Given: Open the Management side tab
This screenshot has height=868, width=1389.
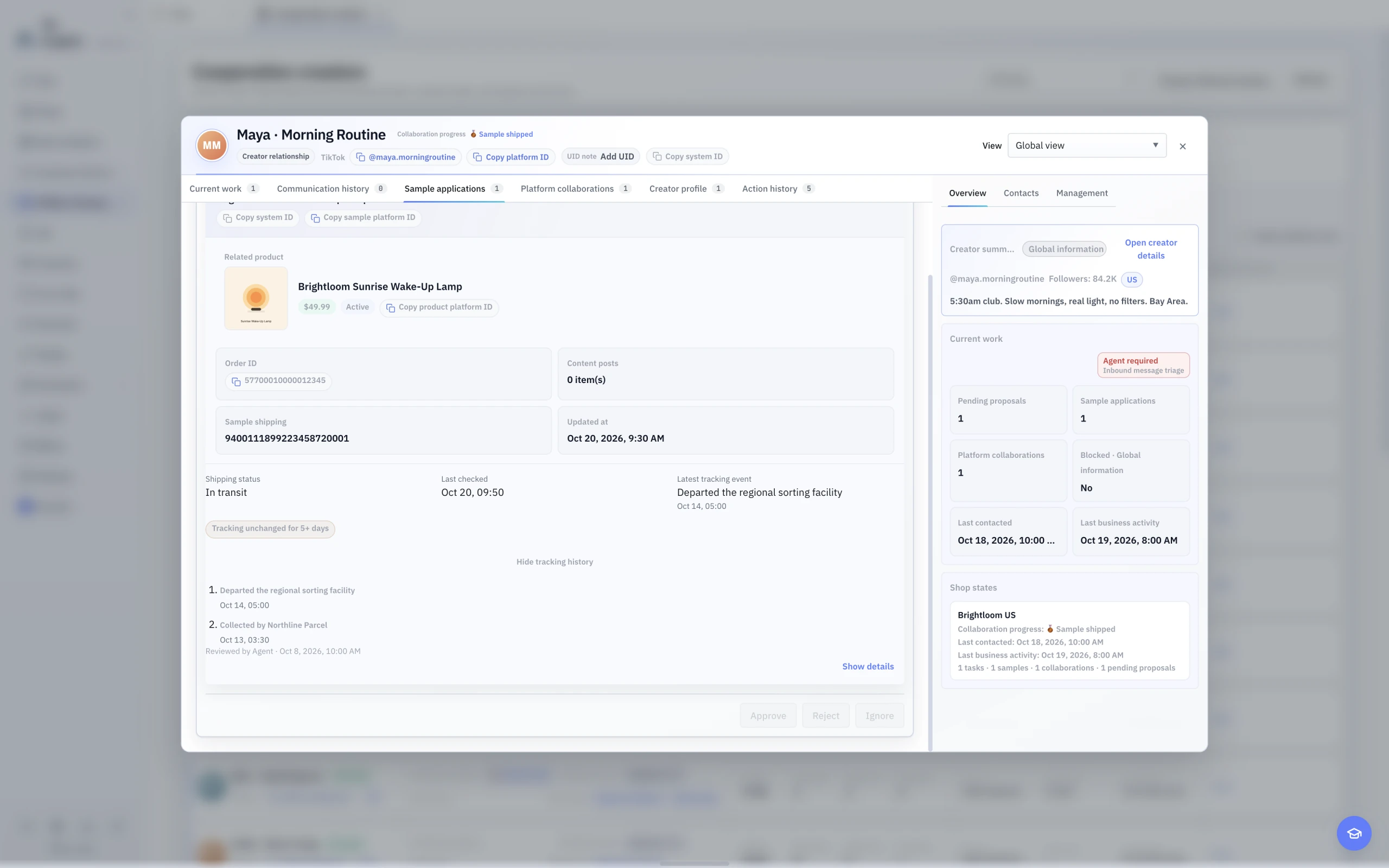Looking at the screenshot, I should [1081, 193].
